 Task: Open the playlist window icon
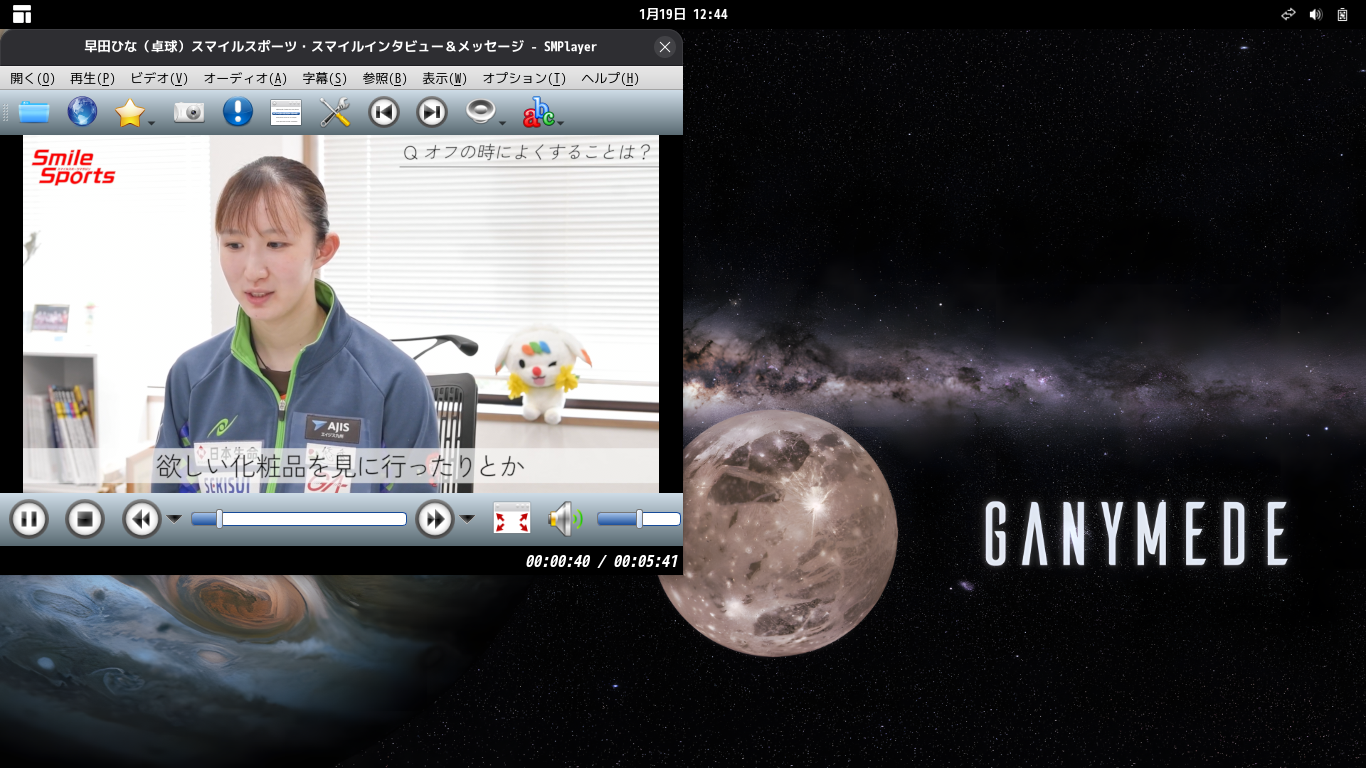(286, 112)
